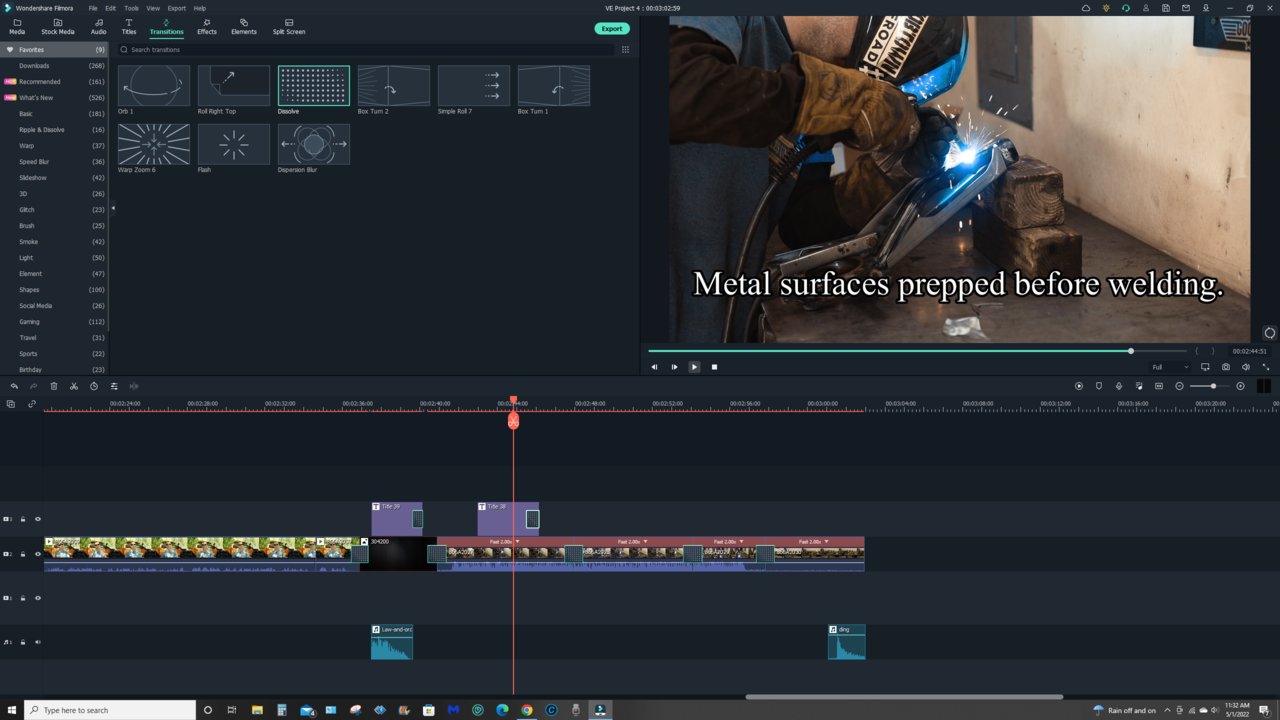Open the speed stopwatch tool
Image resolution: width=1280 pixels, height=720 pixels.
click(94, 386)
